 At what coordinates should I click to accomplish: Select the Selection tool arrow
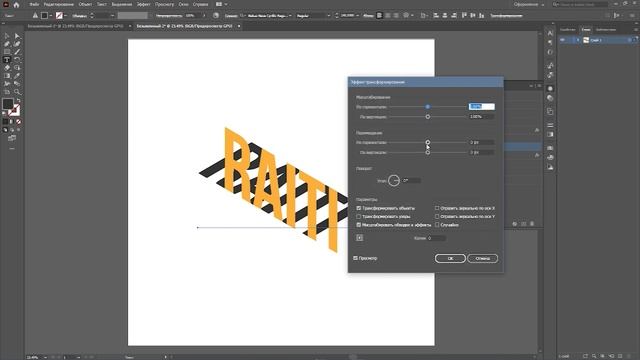[x=7, y=36]
